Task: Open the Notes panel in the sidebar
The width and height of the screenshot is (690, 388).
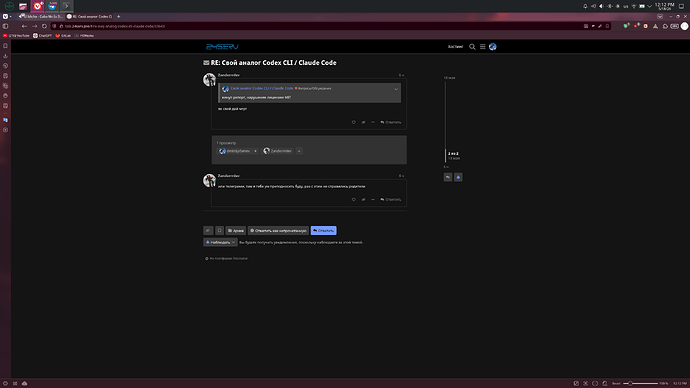Action: point(5,76)
